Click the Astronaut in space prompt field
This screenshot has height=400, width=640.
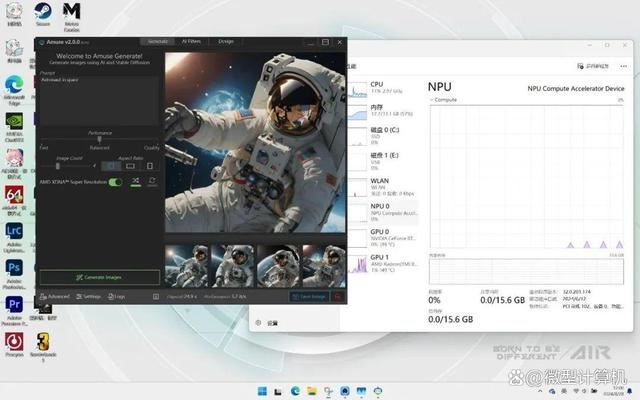pyautogui.click(x=98, y=100)
